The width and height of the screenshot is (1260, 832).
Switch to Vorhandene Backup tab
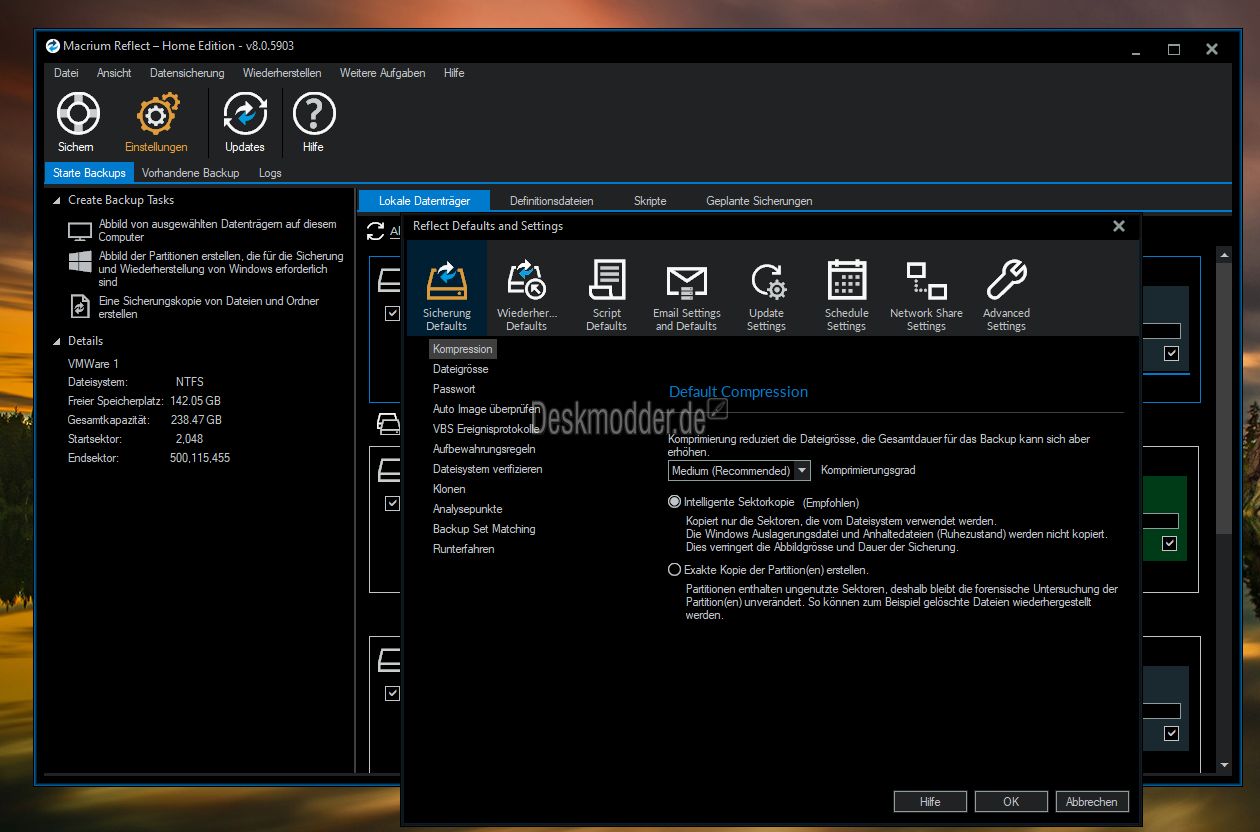point(191,173)
